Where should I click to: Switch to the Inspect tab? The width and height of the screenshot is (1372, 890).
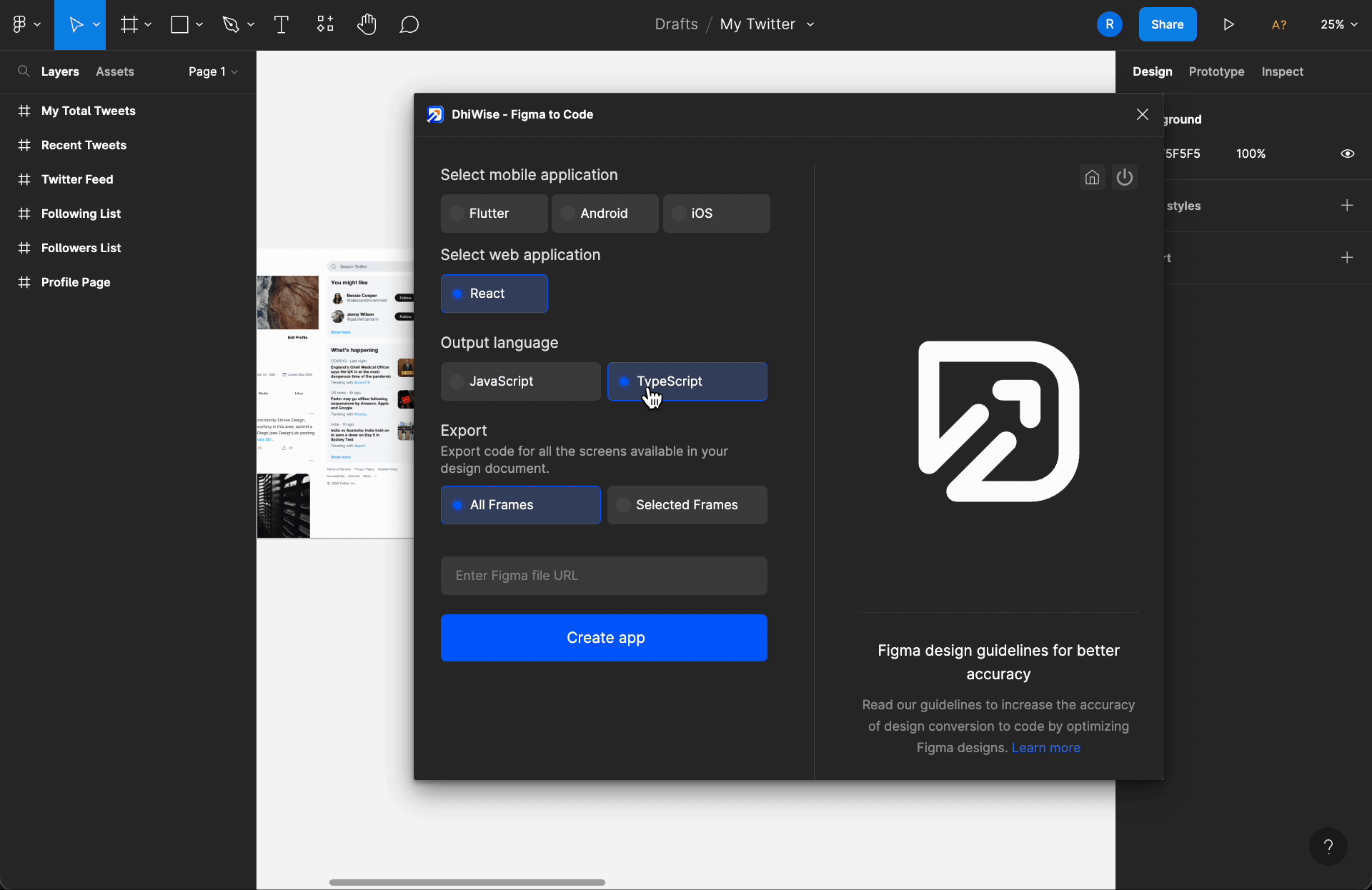pos(1282,71)
